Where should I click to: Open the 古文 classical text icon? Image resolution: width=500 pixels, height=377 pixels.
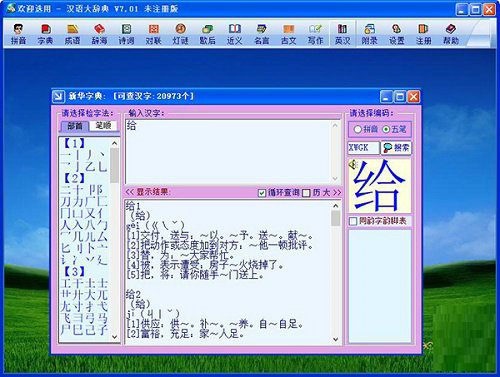[288, 34]
